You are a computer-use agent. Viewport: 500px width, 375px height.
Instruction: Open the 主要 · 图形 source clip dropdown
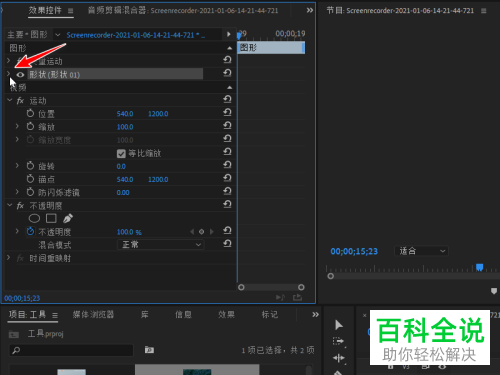(x=58, y=35)
